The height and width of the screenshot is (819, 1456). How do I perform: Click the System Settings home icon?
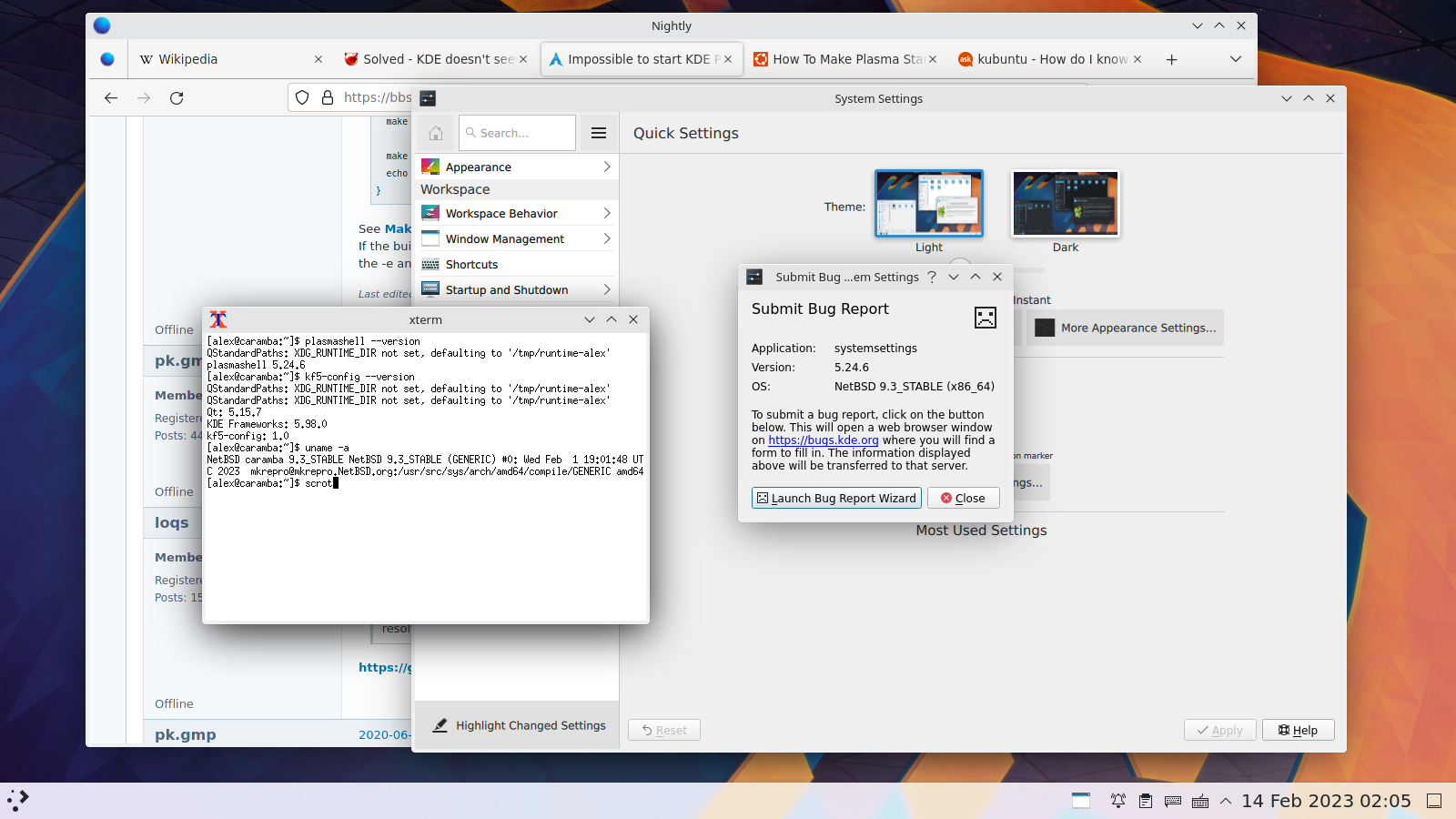point(436,133)
